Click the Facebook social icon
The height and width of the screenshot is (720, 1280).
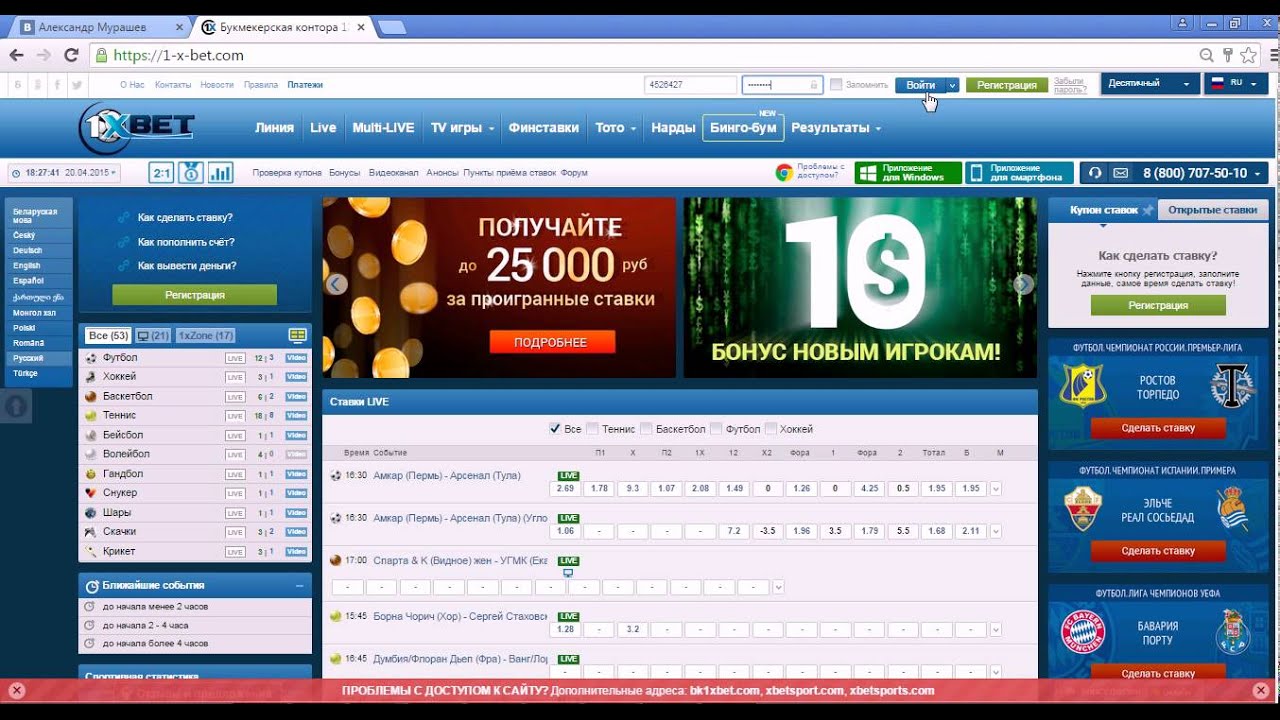point(57,85)
